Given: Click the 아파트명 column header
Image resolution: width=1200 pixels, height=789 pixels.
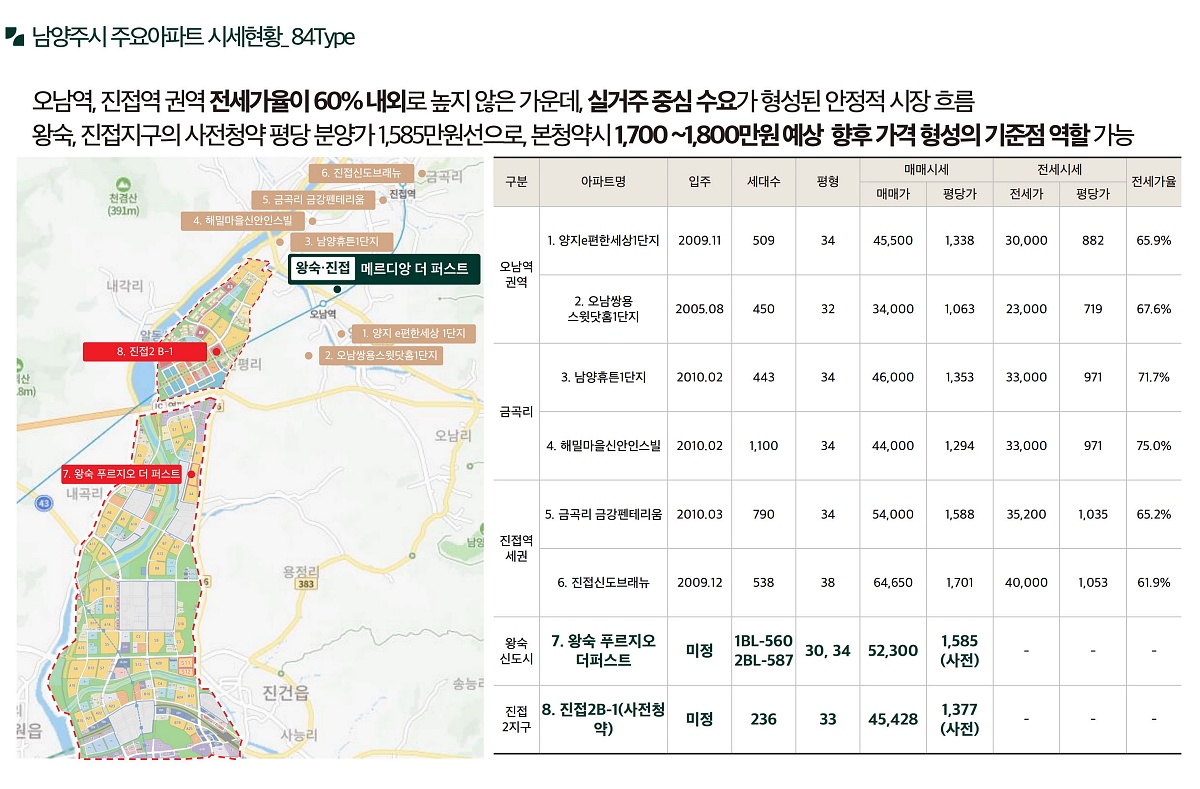Looking at the screenshot, I should (603, 182).
